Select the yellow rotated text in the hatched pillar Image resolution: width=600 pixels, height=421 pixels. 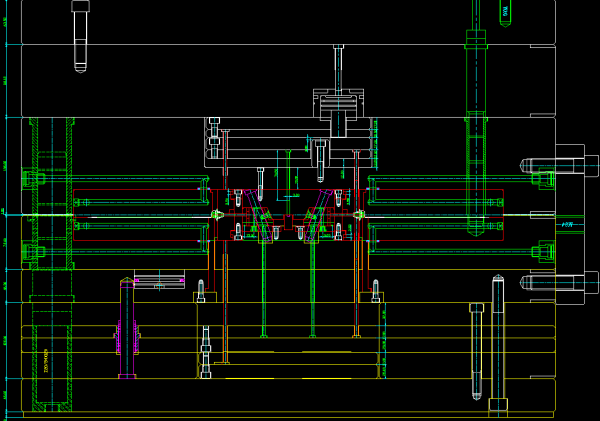coord(46,361)
